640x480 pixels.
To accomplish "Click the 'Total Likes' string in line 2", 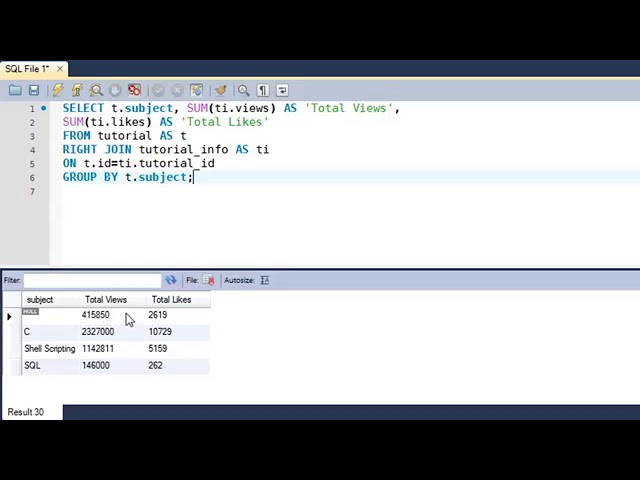I will (x=224, y=122).
